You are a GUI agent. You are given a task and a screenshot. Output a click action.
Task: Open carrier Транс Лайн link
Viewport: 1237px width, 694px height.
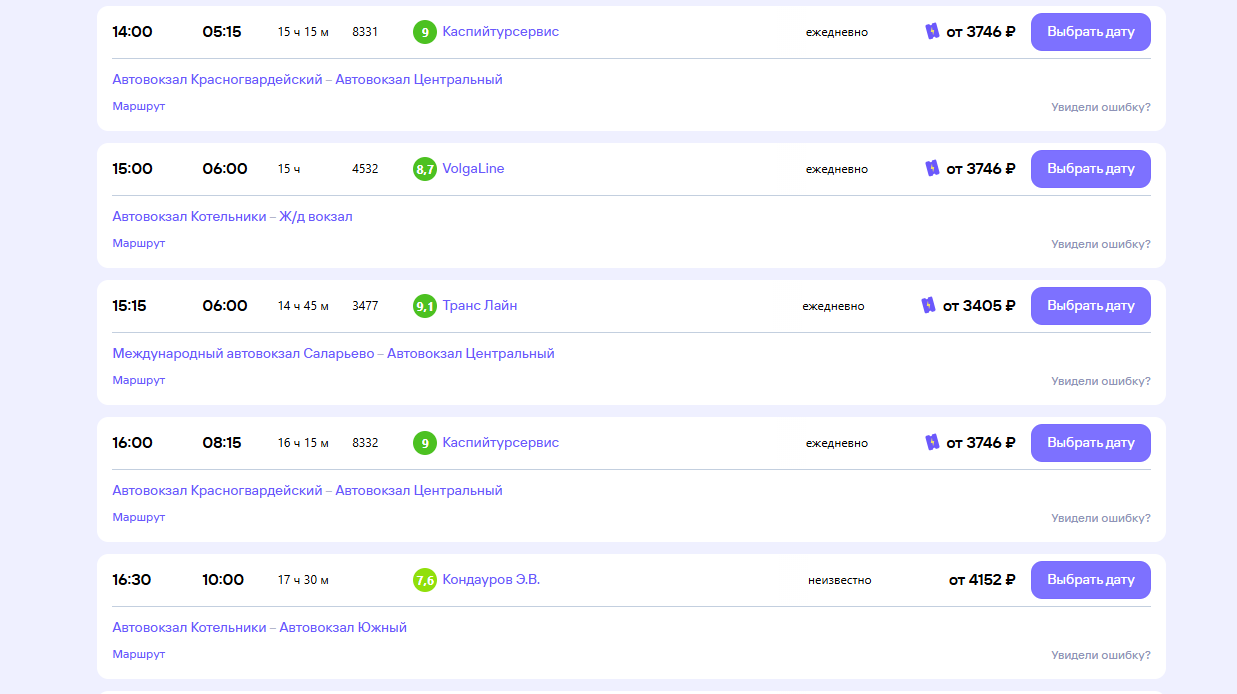click(x=480, y=306)
